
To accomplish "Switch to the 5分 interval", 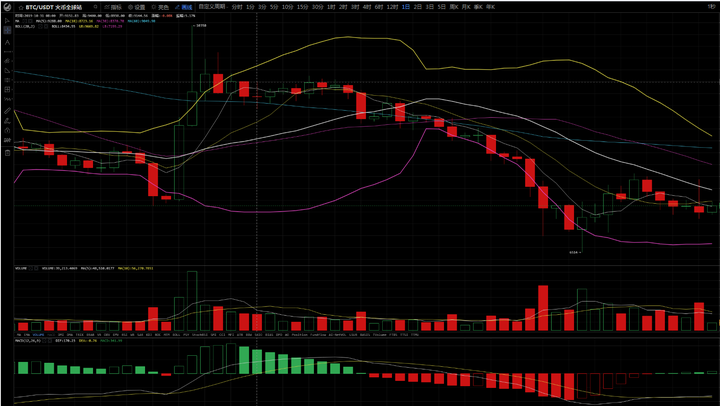I will click(x=274, y=7).
